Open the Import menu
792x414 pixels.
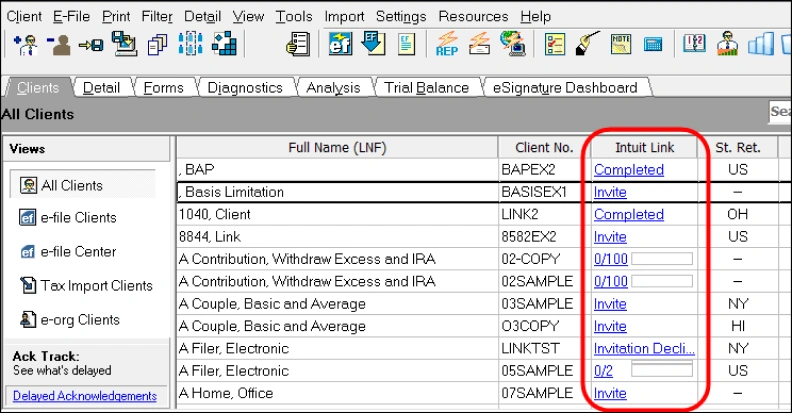[344, 17]
